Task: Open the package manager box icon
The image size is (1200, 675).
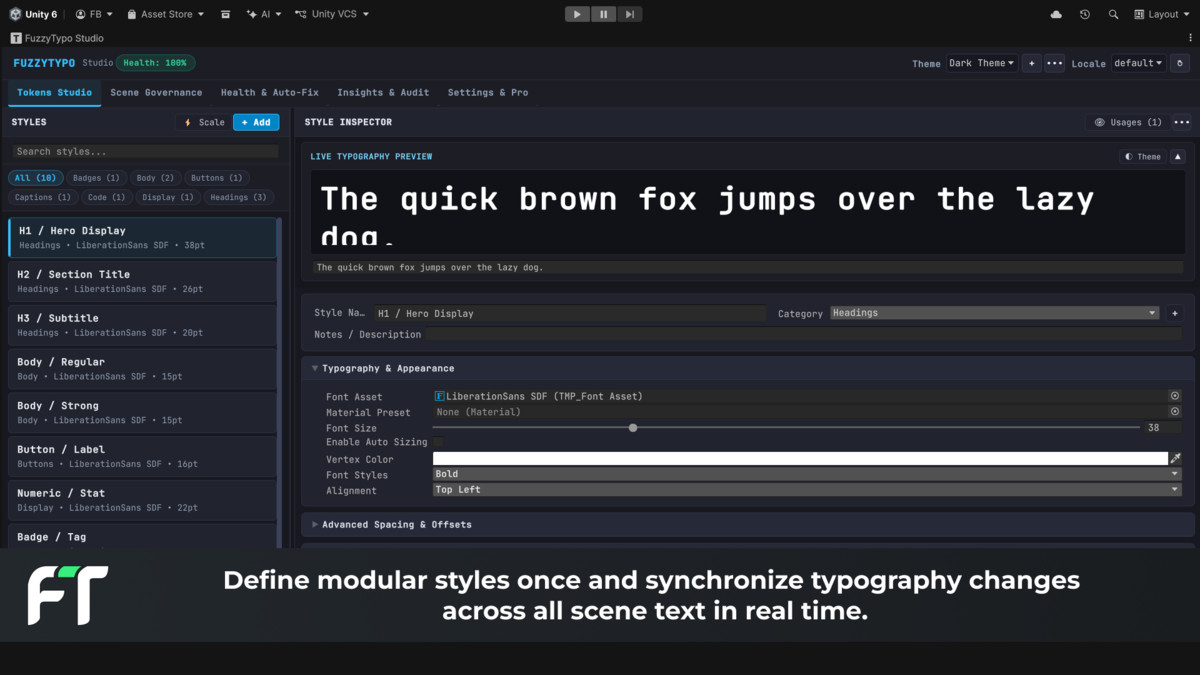Action: click(225, 14)
